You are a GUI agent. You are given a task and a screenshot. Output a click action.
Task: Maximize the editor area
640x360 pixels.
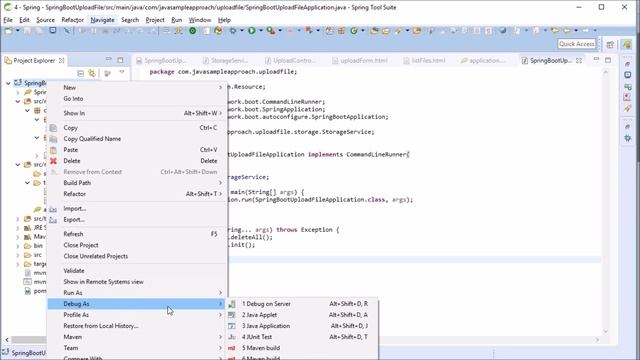coord(608,60)
